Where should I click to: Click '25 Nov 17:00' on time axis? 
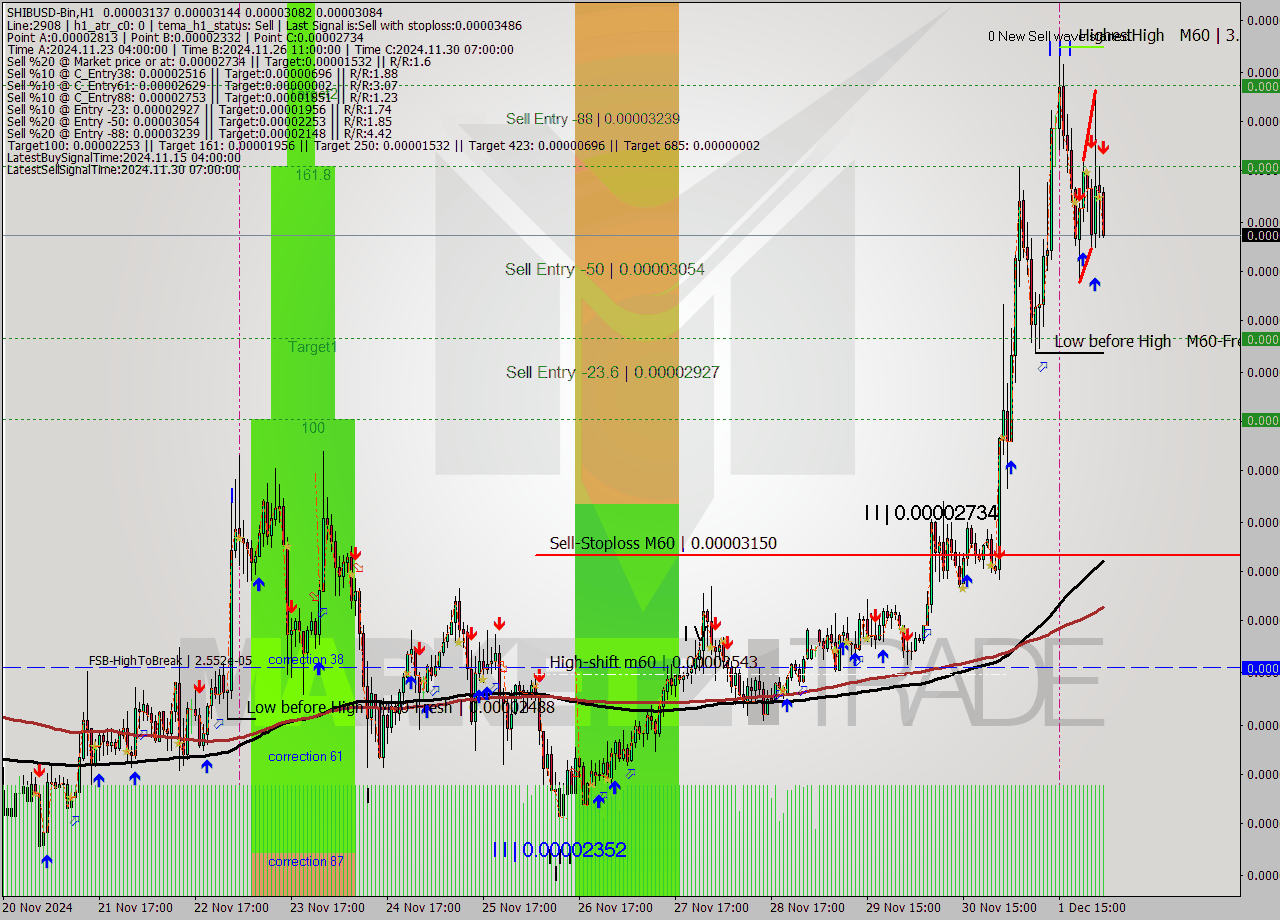tap(519, 908)
